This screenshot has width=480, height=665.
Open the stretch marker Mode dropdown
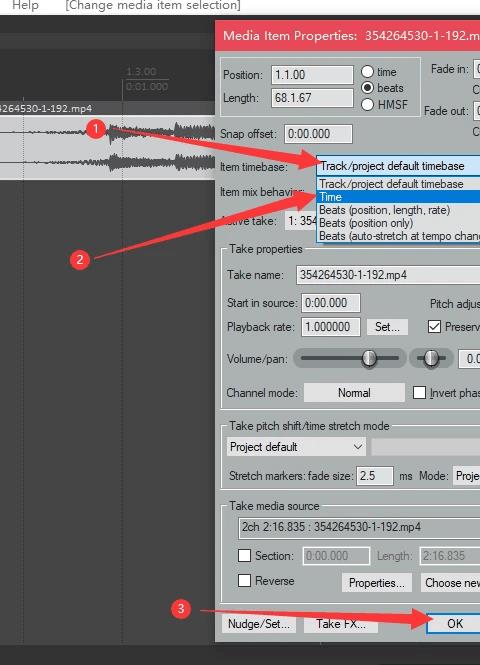(x=466, y=476)
